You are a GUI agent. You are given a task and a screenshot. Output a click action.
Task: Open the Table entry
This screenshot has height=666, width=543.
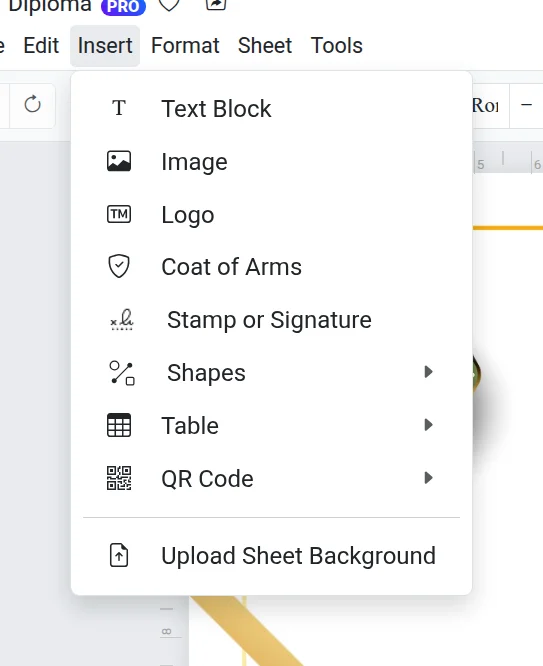[x=272, y=425]
